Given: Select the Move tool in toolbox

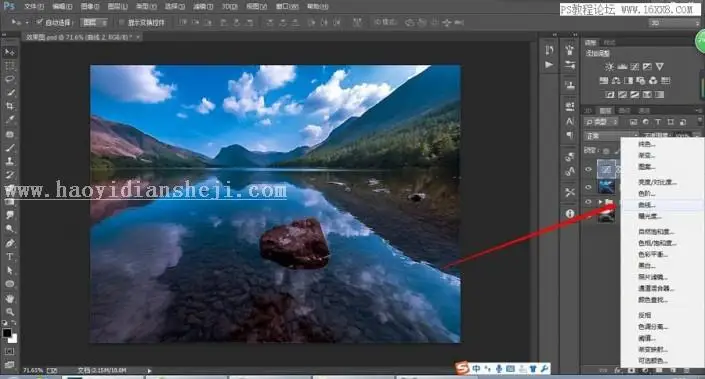Looking at the screenshot, I should coord(9,52).
